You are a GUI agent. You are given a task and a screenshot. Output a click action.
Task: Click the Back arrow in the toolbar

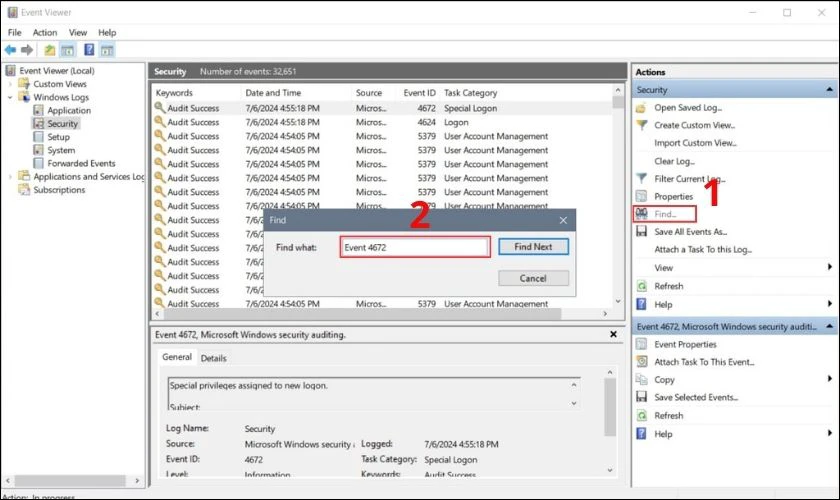point(10,50)
